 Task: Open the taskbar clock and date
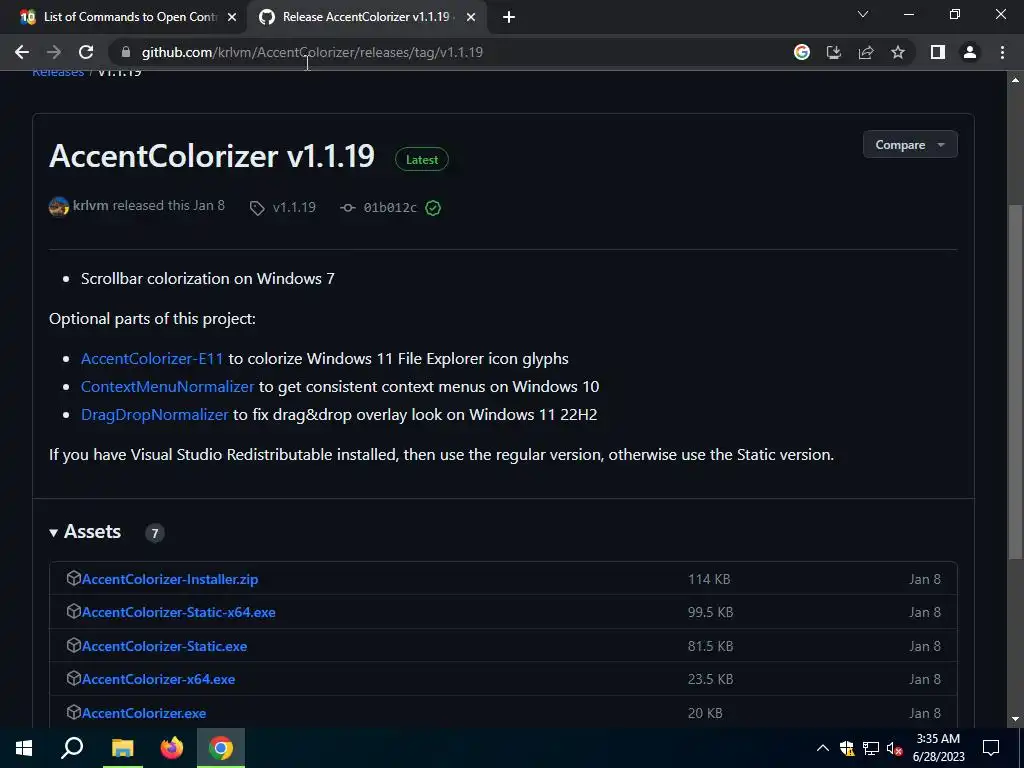[x=938, y=748]
